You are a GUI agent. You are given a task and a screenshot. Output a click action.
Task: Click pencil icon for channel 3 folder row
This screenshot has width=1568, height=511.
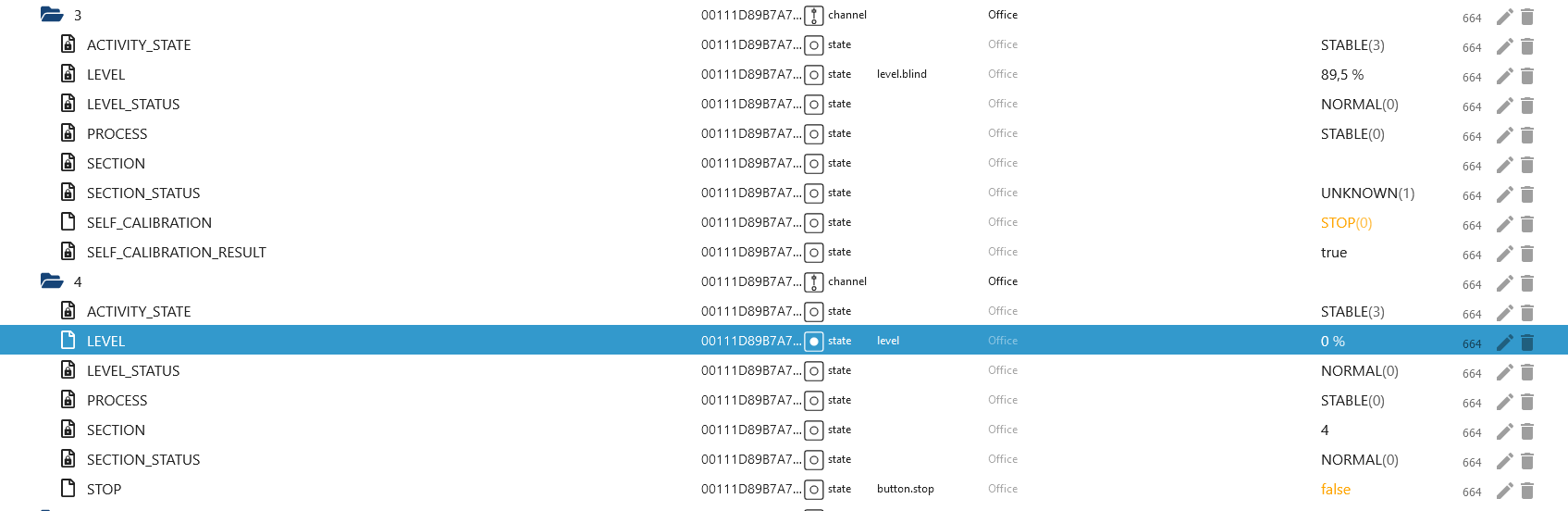click(x=1505, y=17)
